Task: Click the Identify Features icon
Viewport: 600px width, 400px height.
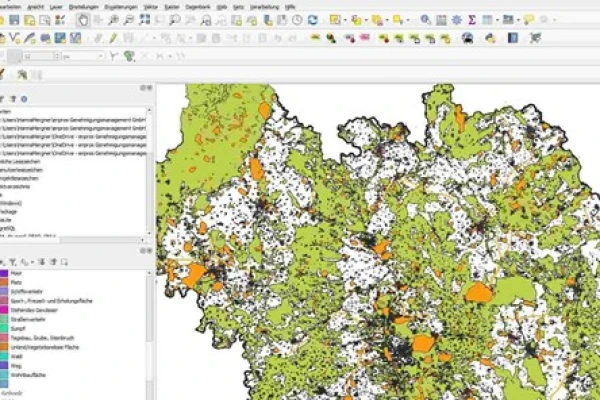Action: click(426, 20)
